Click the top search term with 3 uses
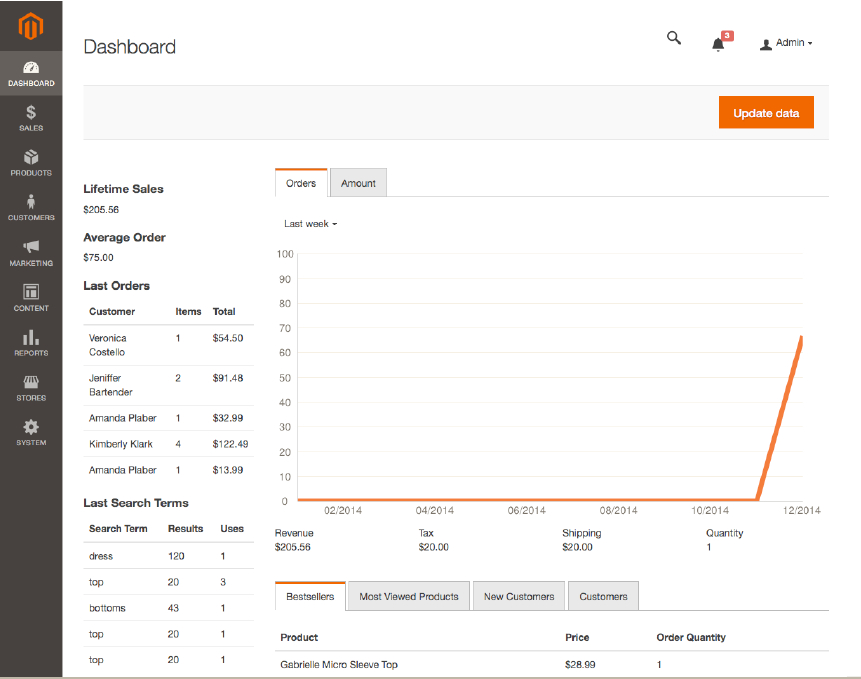This screenshot has height=679, width=861. pos(96,582)
